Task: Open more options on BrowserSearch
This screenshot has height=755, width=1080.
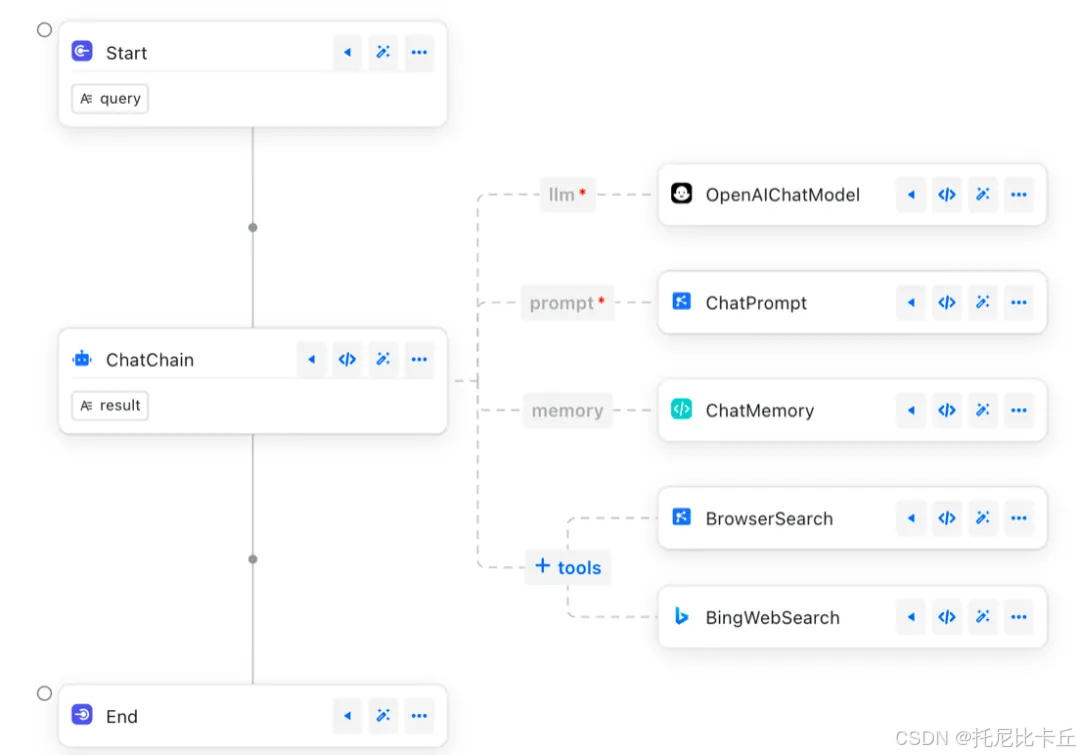Action: coord(1018,518)
